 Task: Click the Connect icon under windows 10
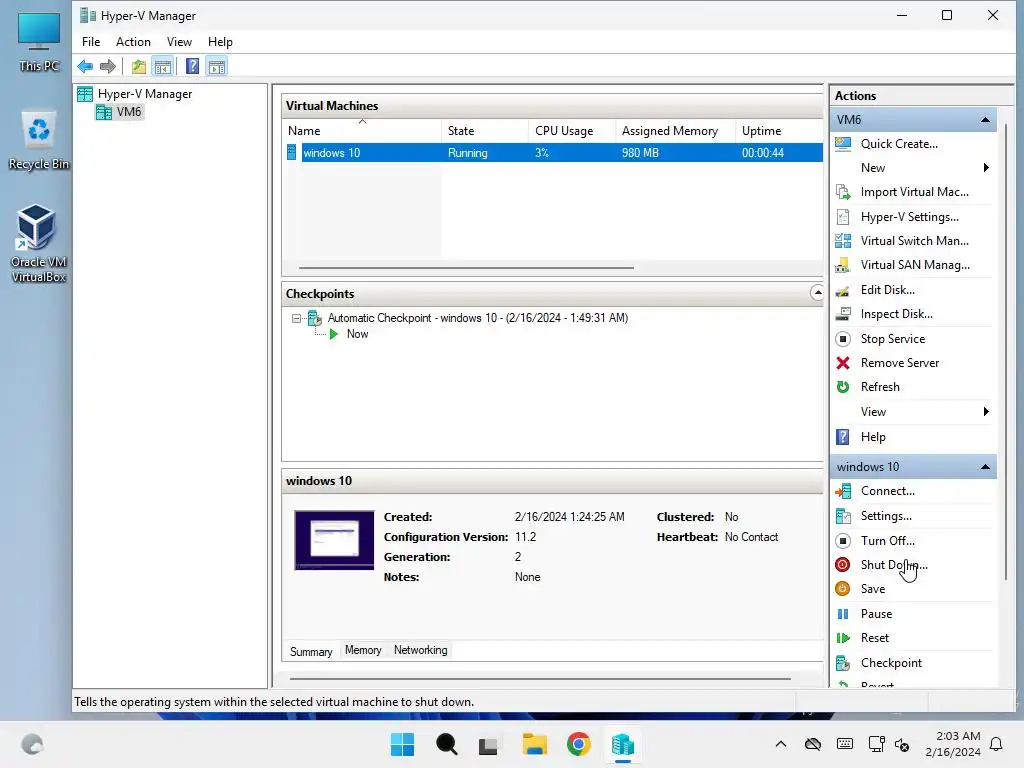843,491
